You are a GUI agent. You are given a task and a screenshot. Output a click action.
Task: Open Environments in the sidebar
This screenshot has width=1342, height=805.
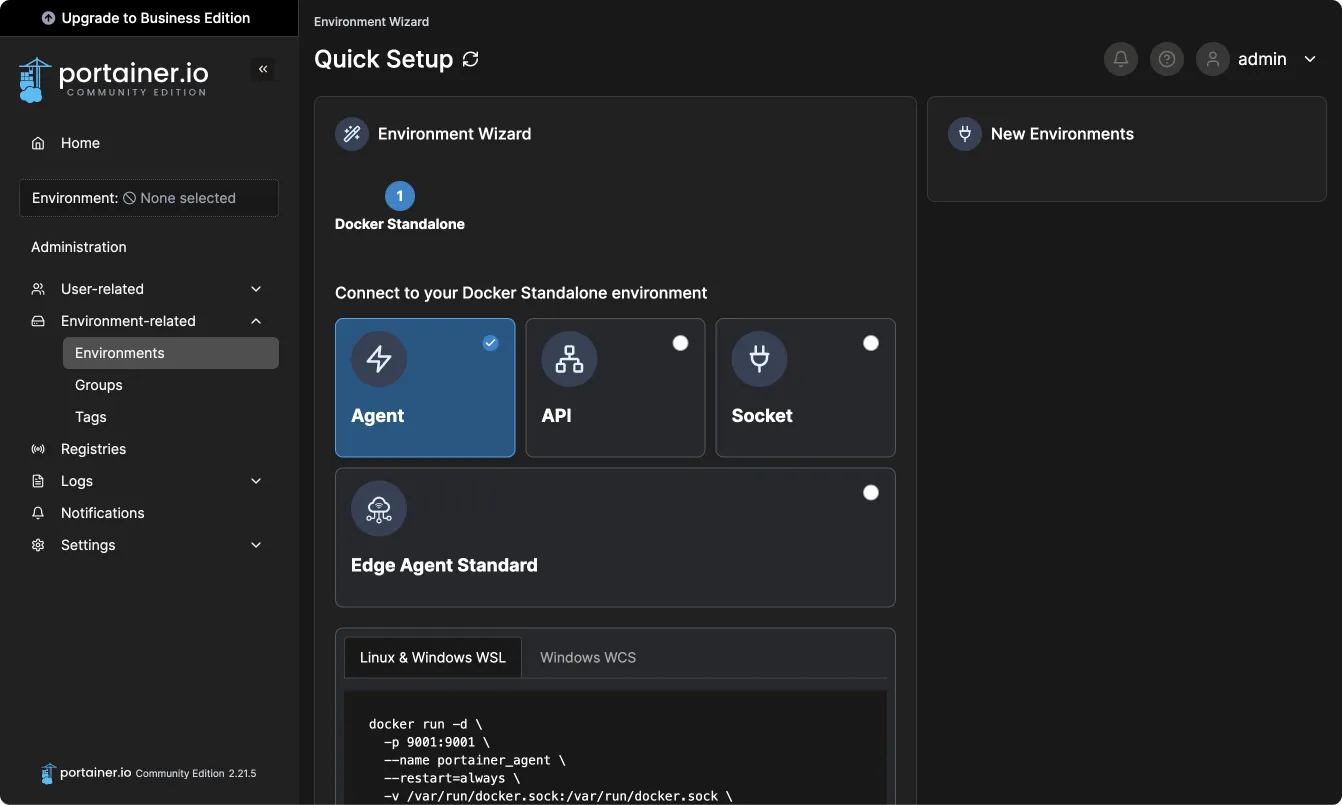(170, 353)
